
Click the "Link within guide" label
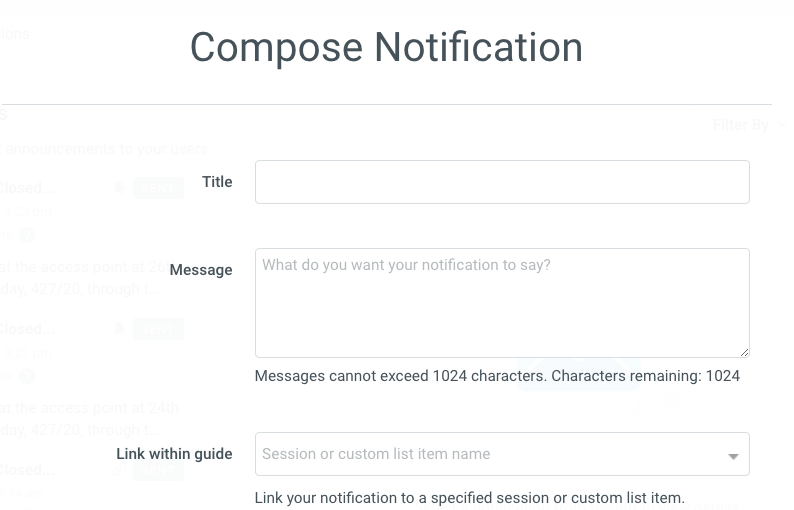point(174,454)
